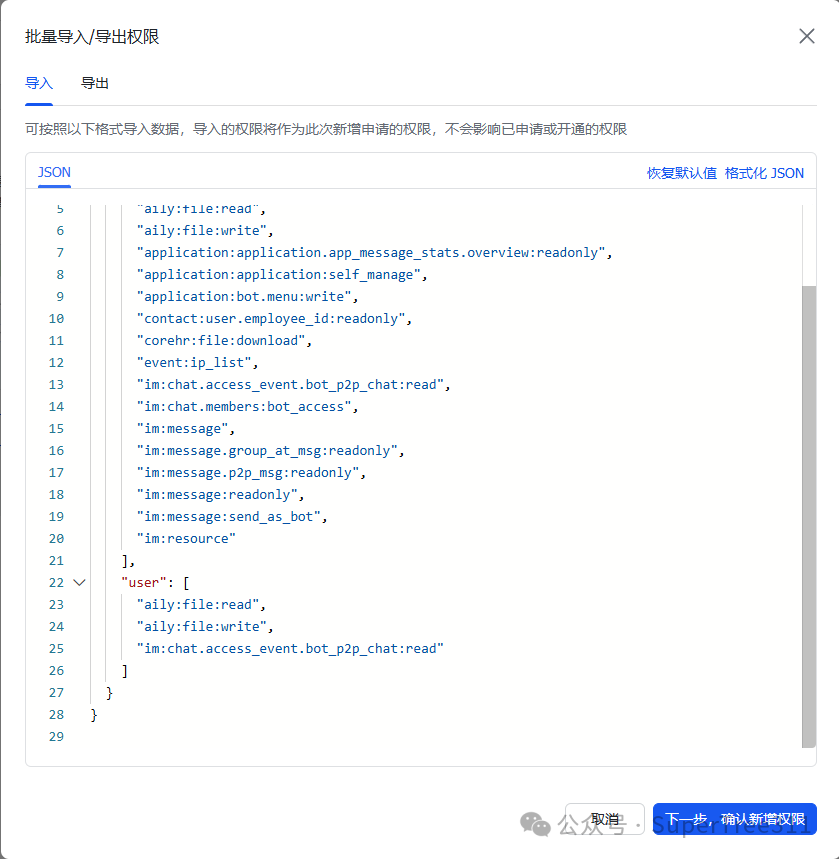Image resolution: width=839 pixels, height=859 pixels.
Task: Click line number 29 in the gutter
Action: coord(56,737)
